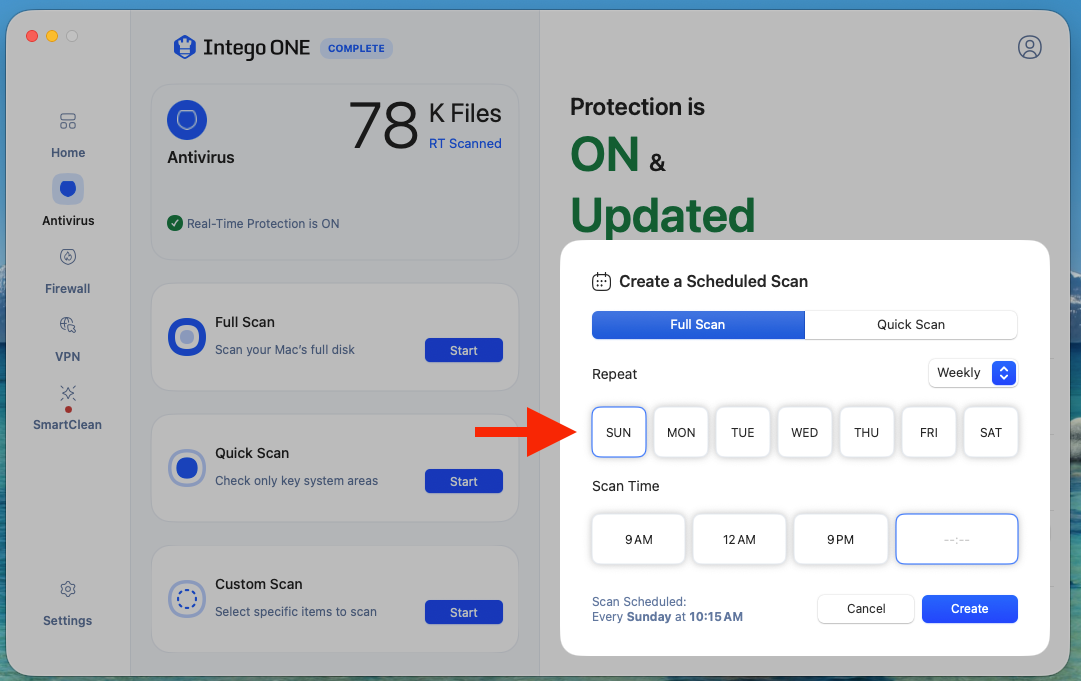
Task: Select the Antivirus shield sidebar icon
Action: click(x=68, y=189)
